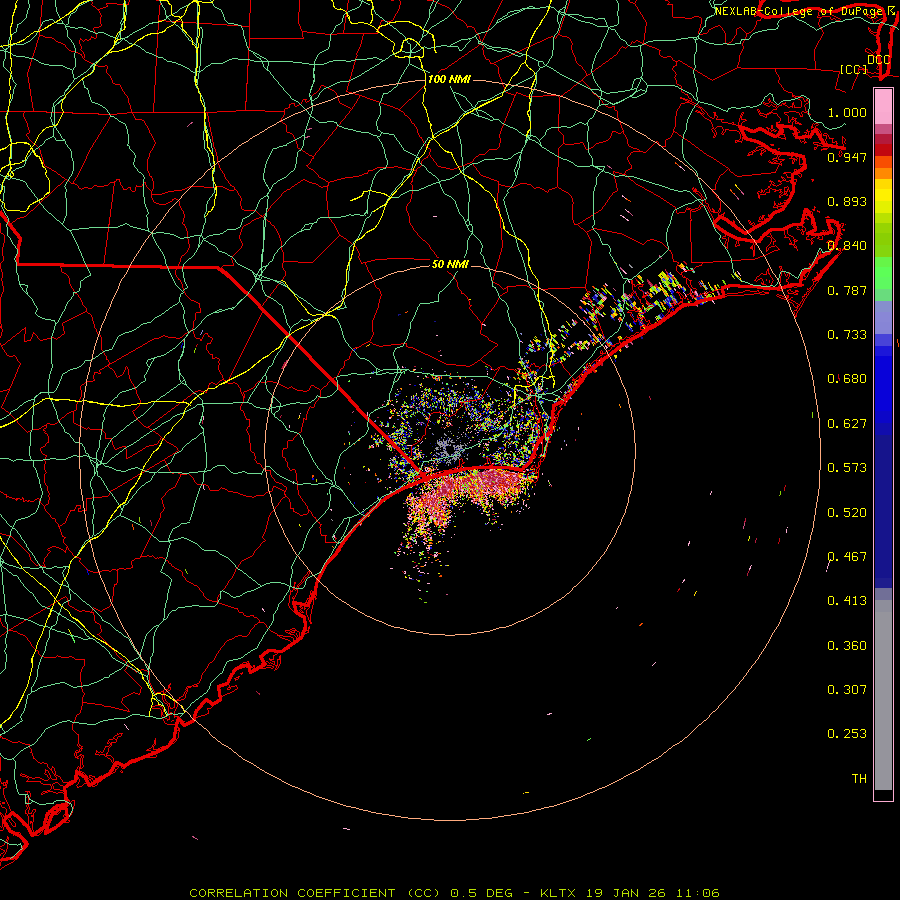Click the 0.5 DEG elevation in caption
Screen dimensions: 900x900
click(484, 893)
